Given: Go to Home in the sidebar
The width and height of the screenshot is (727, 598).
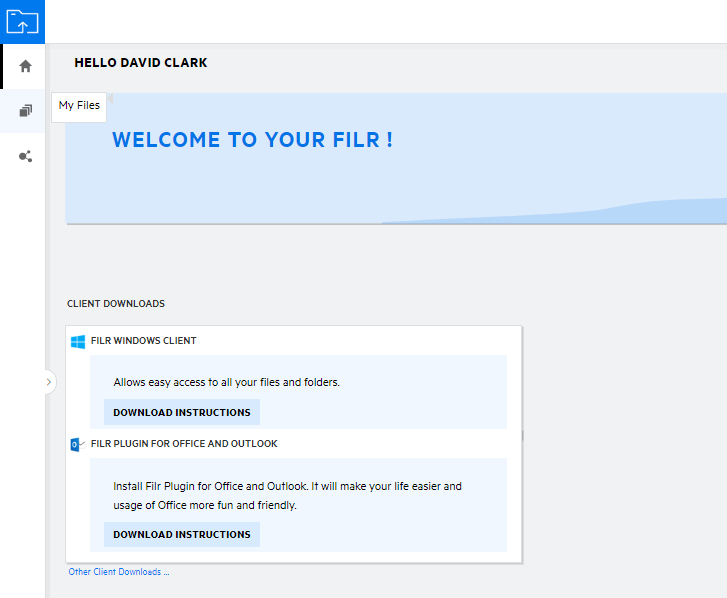Looking at the screenshot, I should 25,66.
